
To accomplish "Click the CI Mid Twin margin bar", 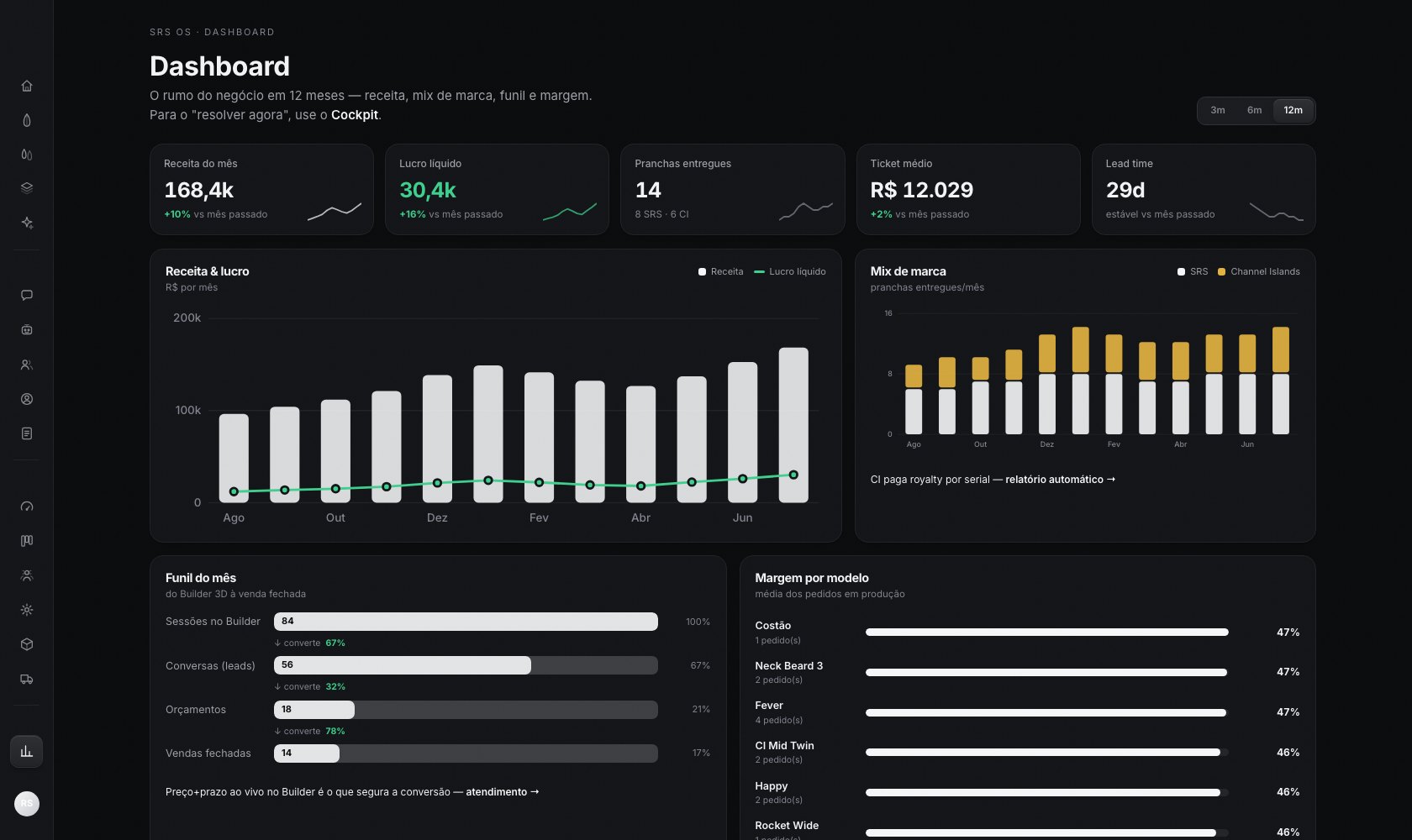I will click(1047, 753).
